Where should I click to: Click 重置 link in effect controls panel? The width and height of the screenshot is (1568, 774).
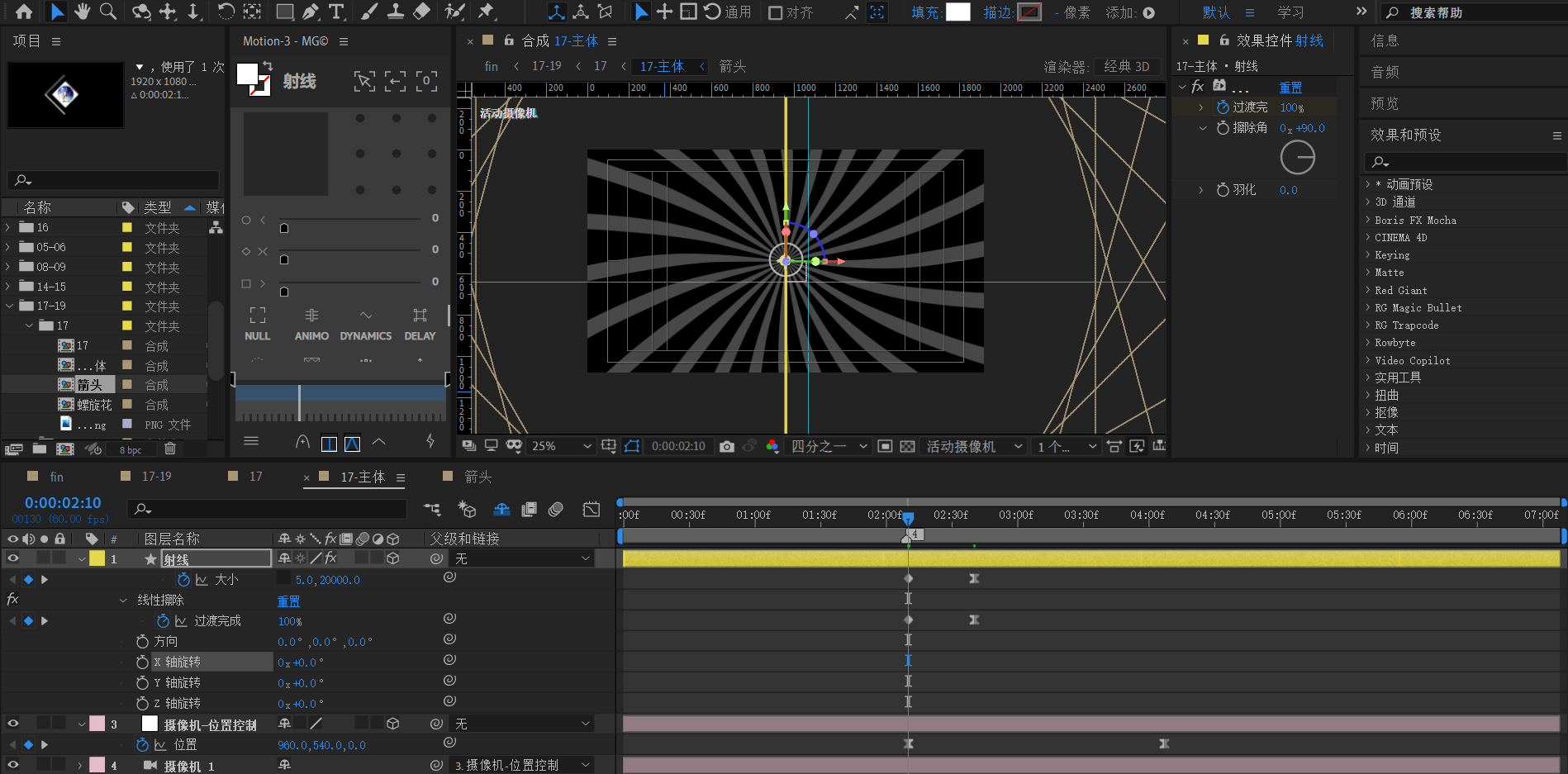pyautogui.click(x=1290, y=88)
